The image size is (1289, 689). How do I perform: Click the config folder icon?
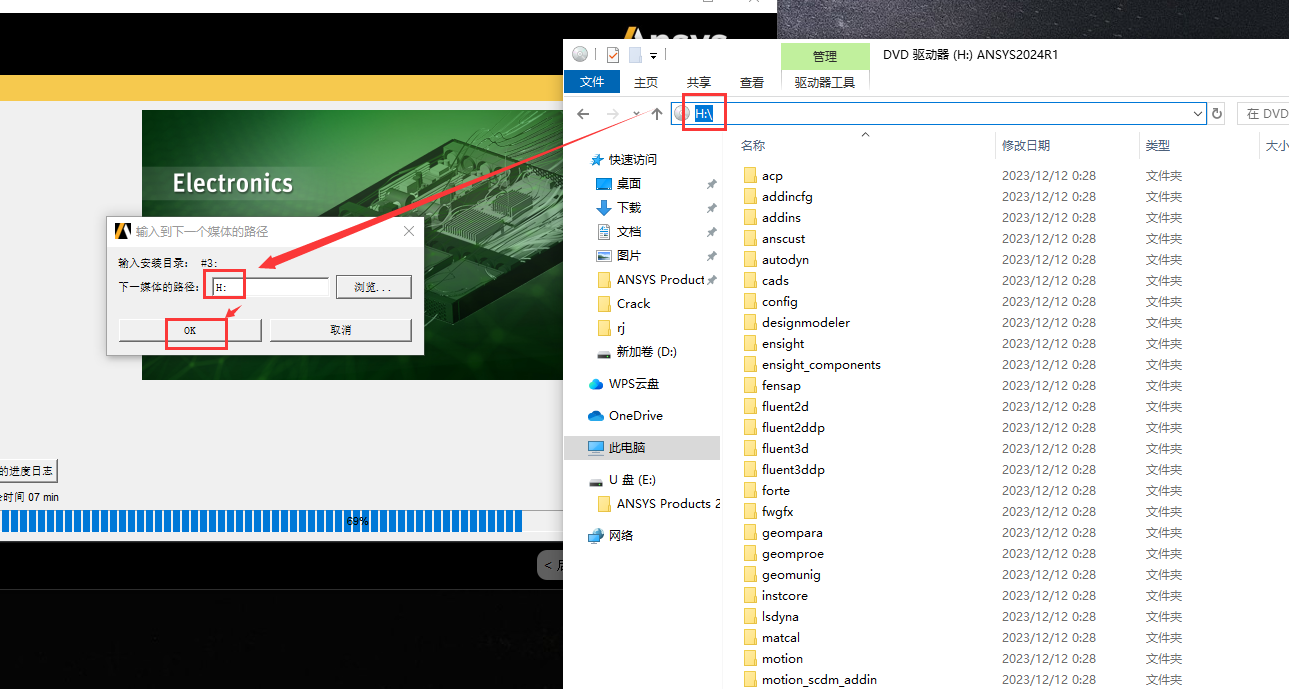751,302
